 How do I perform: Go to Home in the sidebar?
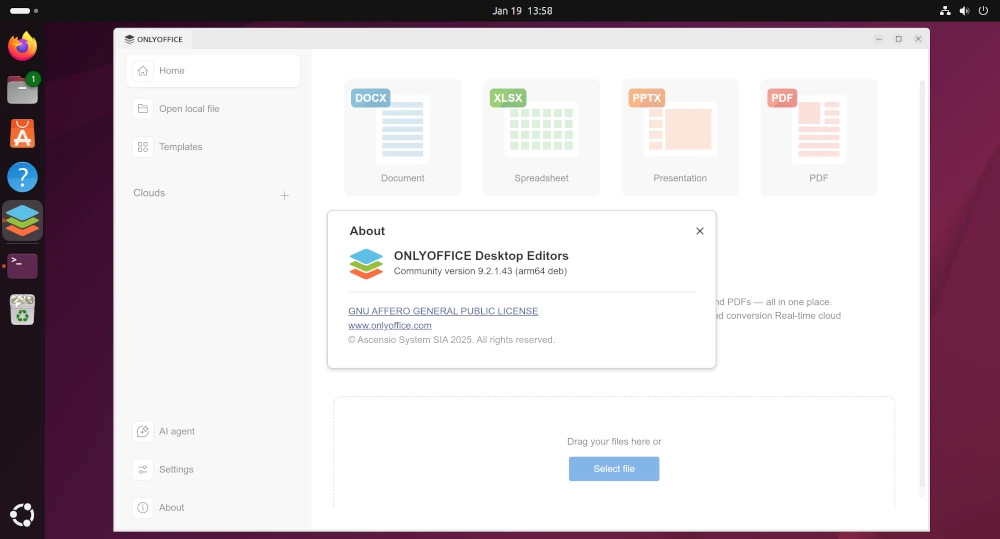213,71
